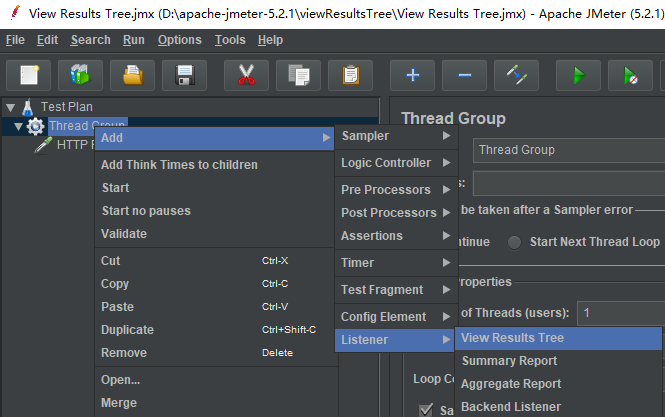Open the Run menu
This screenshot has height=417, width=665.
tap(134, 40)
